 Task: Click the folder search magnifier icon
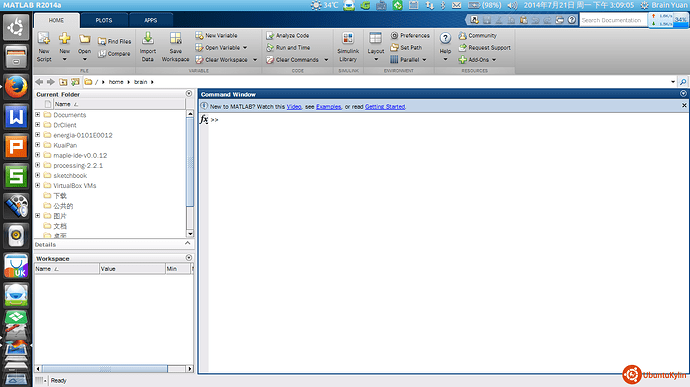tap(683, 82)
